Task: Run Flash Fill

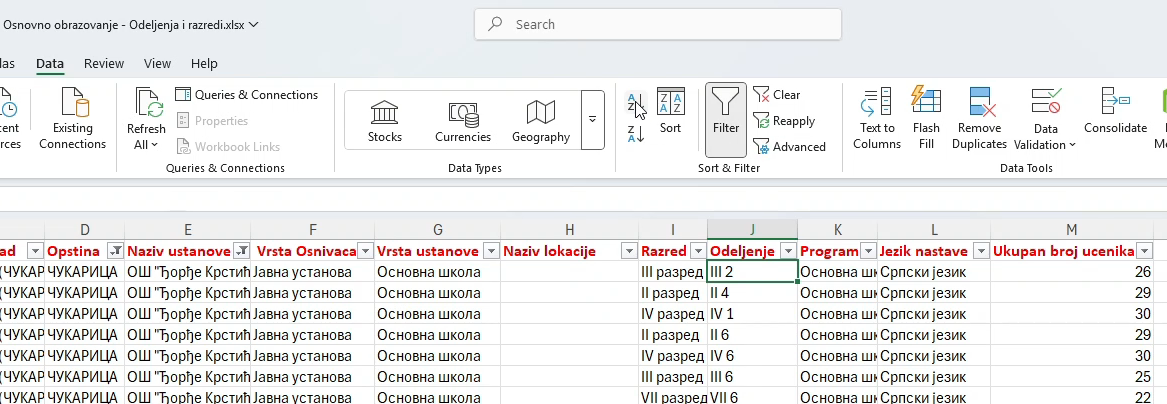Action: 926,119
